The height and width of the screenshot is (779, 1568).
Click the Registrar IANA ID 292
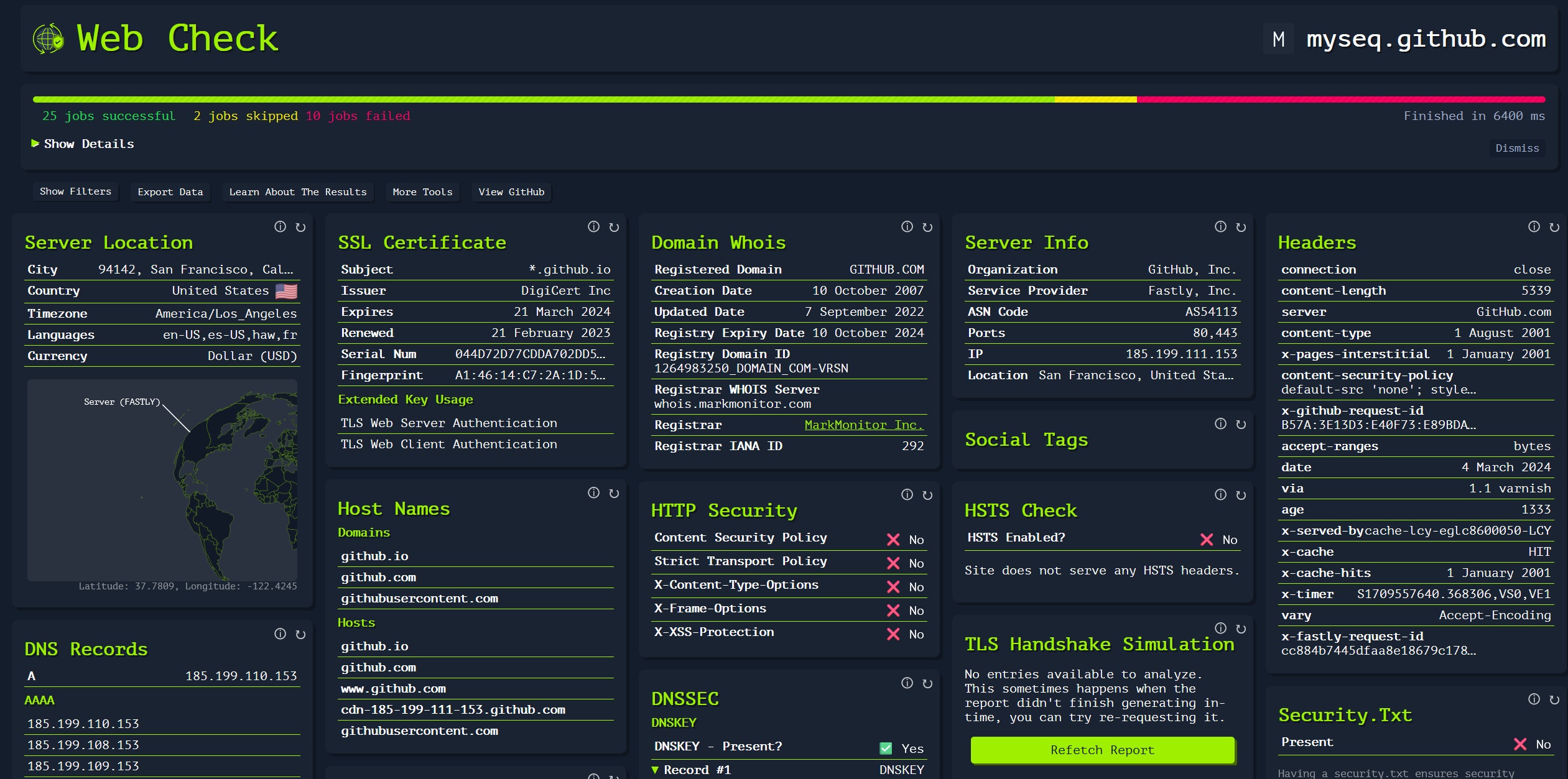click(x=912, y=446)
